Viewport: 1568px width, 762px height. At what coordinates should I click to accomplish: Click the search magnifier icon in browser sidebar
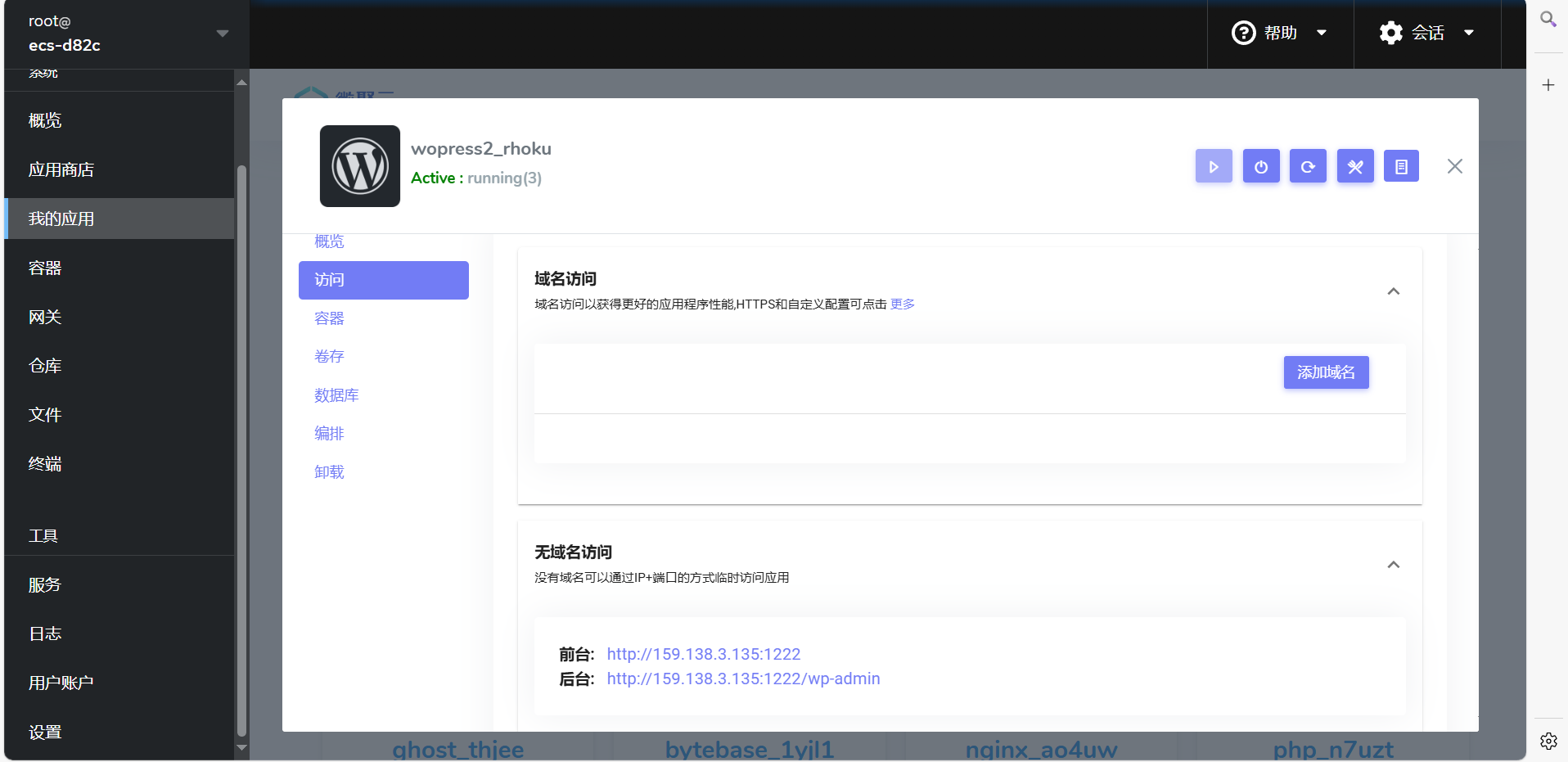pos(1548,19)
